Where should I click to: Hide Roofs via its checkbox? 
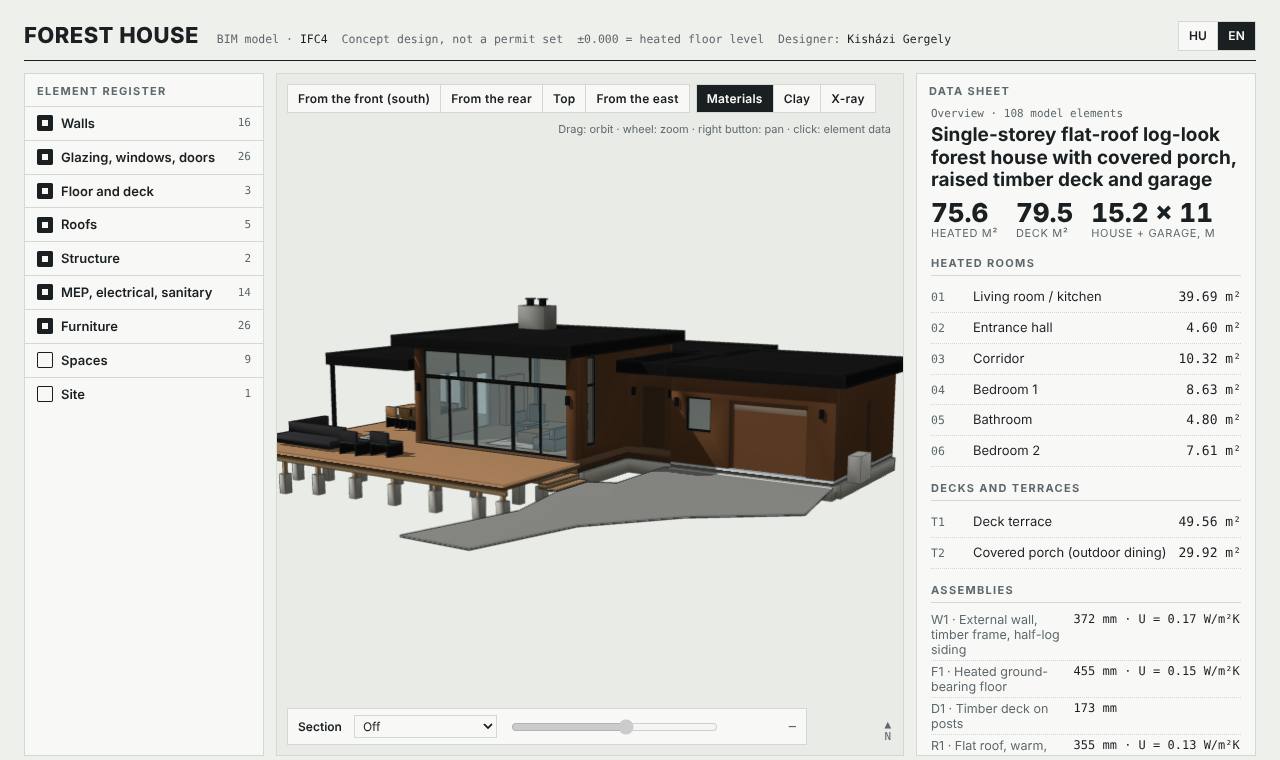[x=45, y=225]
